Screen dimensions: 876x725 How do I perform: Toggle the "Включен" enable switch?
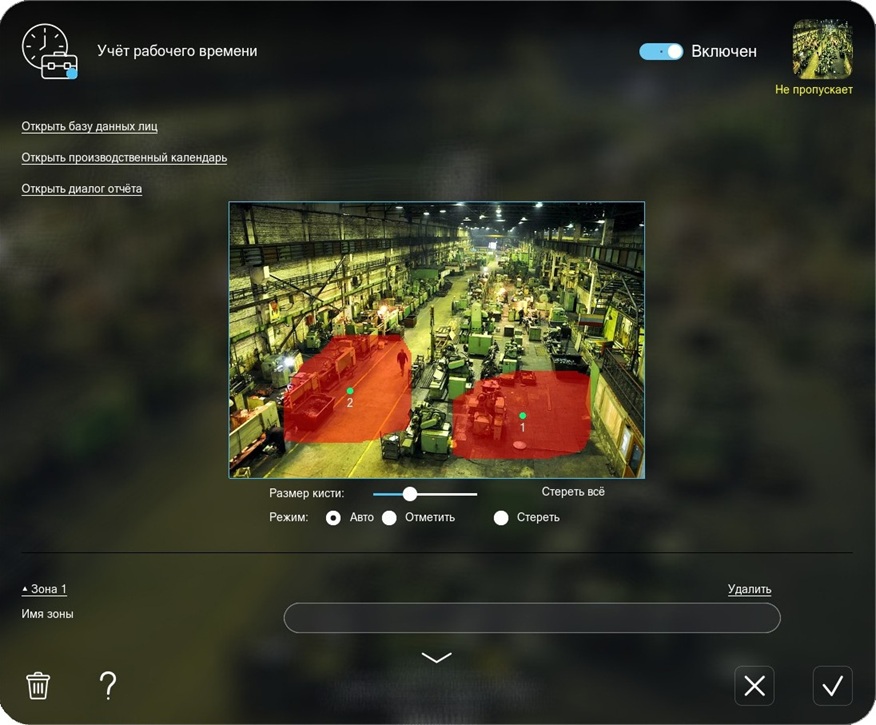click(x=661, y=51)
